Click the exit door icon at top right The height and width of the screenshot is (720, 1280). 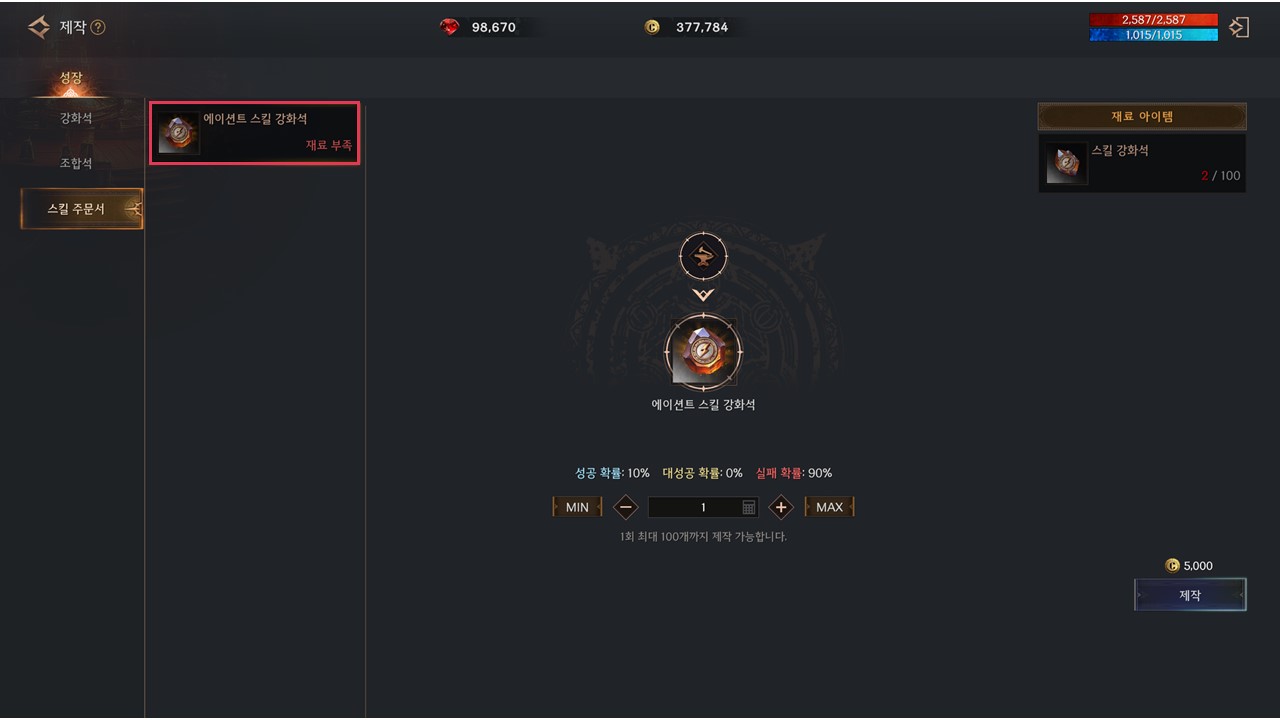(x=1239, y=27)
